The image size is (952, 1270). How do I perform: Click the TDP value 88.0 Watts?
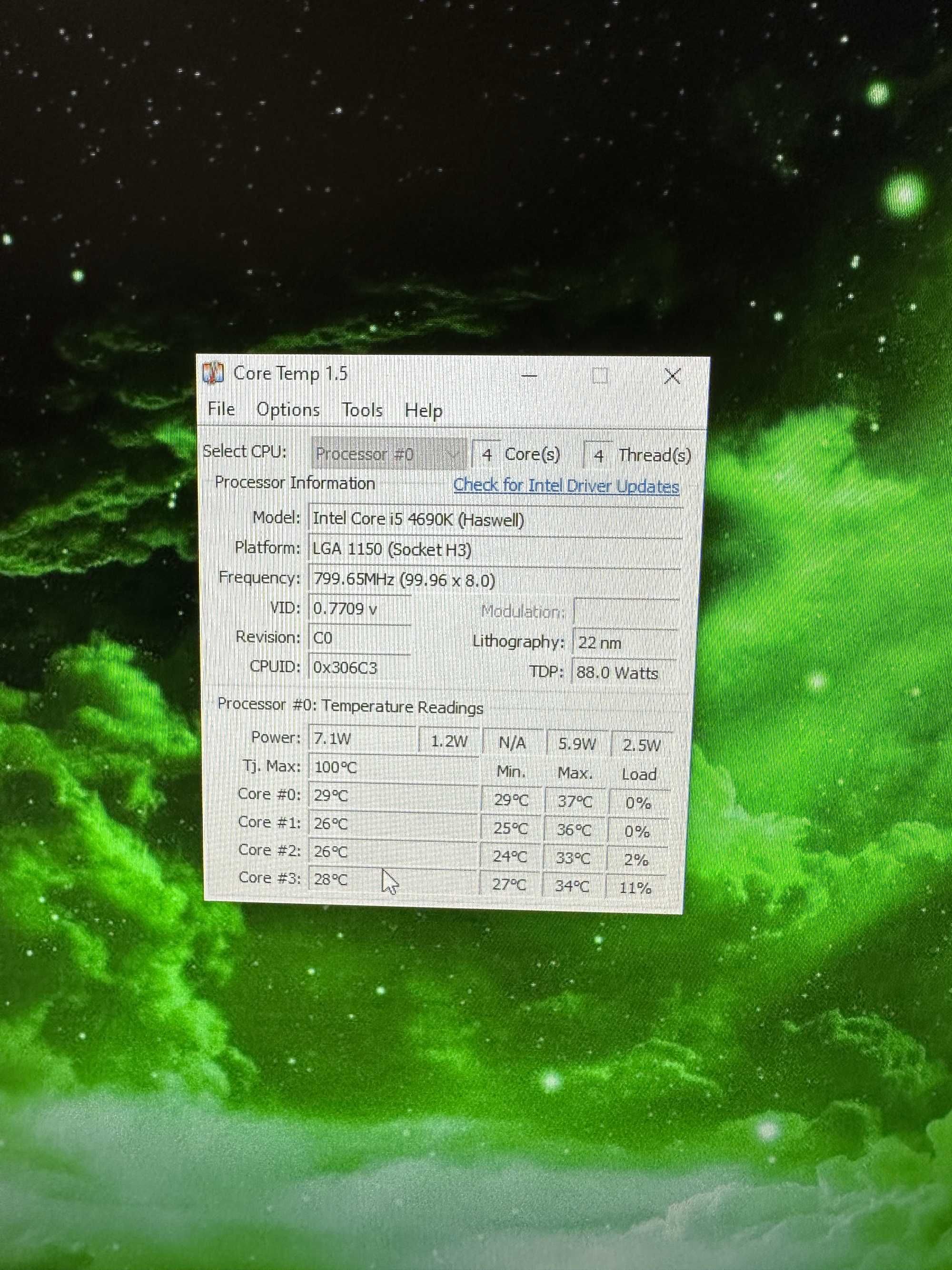pyautogui.click(x=624, y=672)
